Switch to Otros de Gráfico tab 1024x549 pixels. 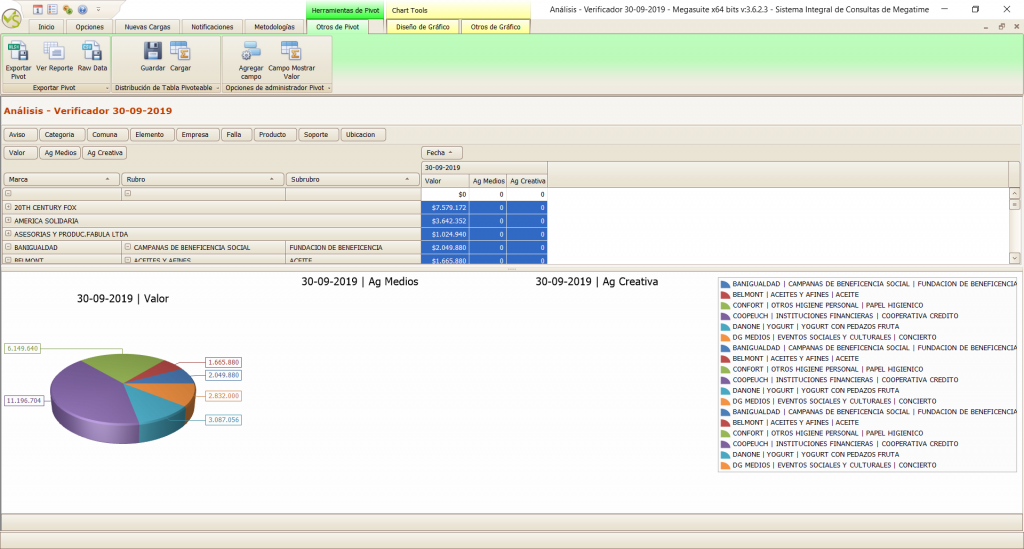coord(496,27)
